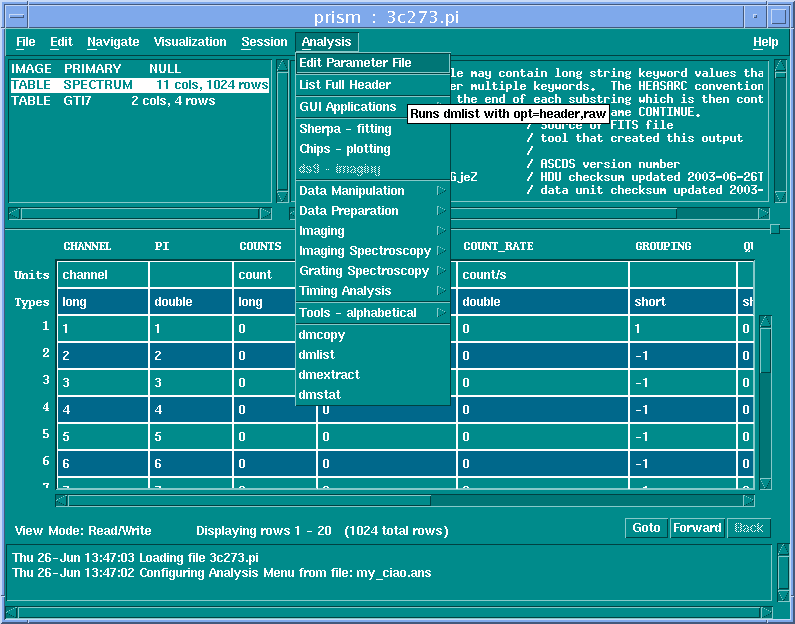Viewport: 795px width, 624px height.
Task: Open the Navigate menu
Action: 113,42
